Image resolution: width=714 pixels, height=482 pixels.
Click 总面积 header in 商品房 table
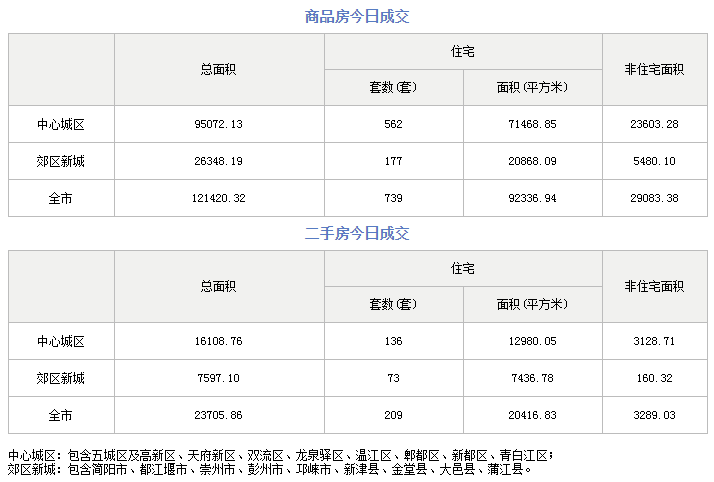(219, 70)
